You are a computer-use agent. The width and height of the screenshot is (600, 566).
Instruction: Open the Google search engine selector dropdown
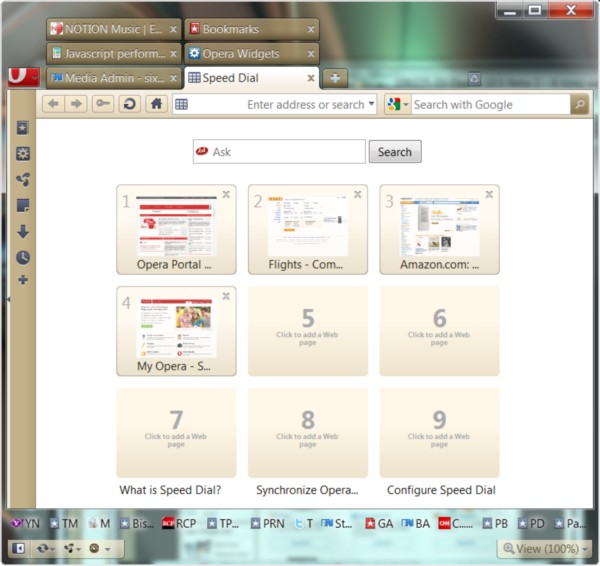(x=398, y=104)
